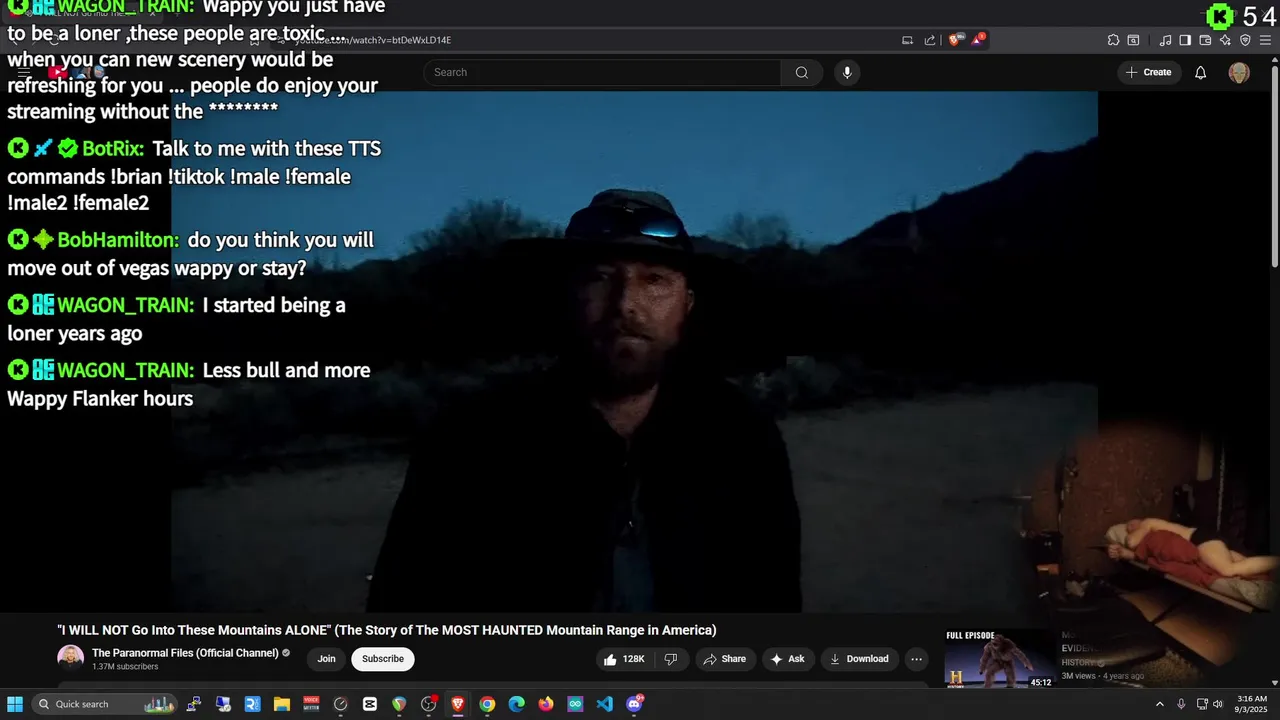Viewport: 1280px width, 720px height.
Task: Click the video title text
Action: [387, 630]
